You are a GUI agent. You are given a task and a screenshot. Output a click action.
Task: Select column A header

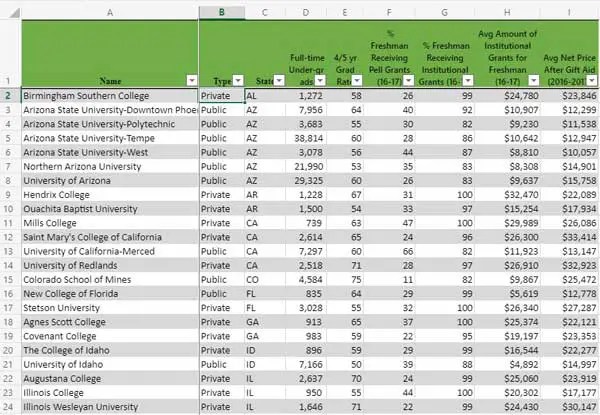pos(110,13)
